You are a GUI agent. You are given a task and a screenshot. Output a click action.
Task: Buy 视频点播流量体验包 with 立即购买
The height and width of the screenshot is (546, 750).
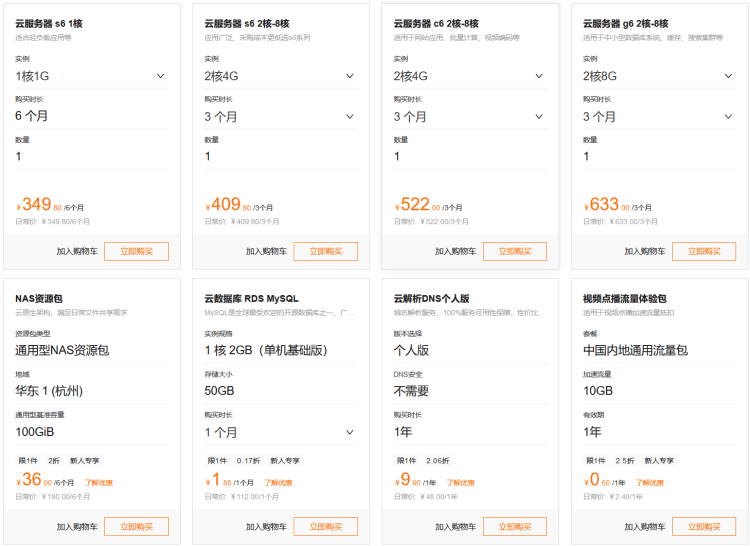(704, 527)
